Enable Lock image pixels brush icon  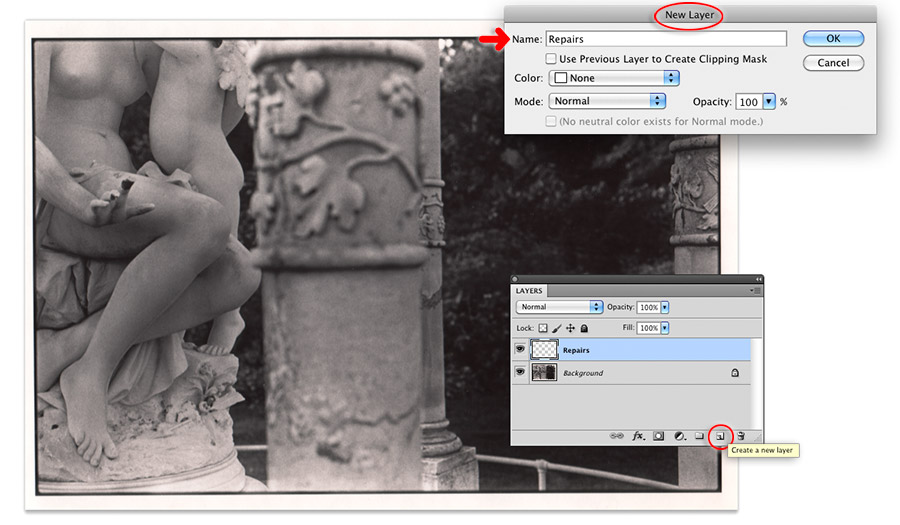557,328
